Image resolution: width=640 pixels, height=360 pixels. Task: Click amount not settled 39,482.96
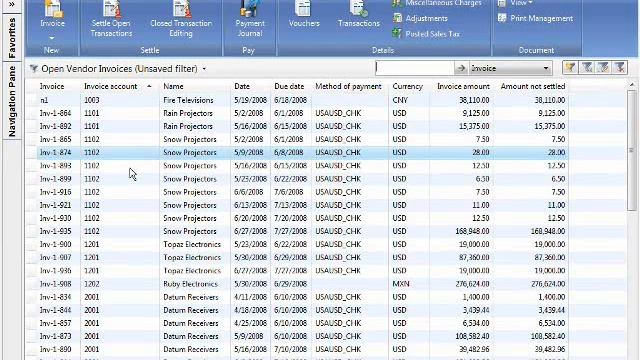click(x=549, y=349)
